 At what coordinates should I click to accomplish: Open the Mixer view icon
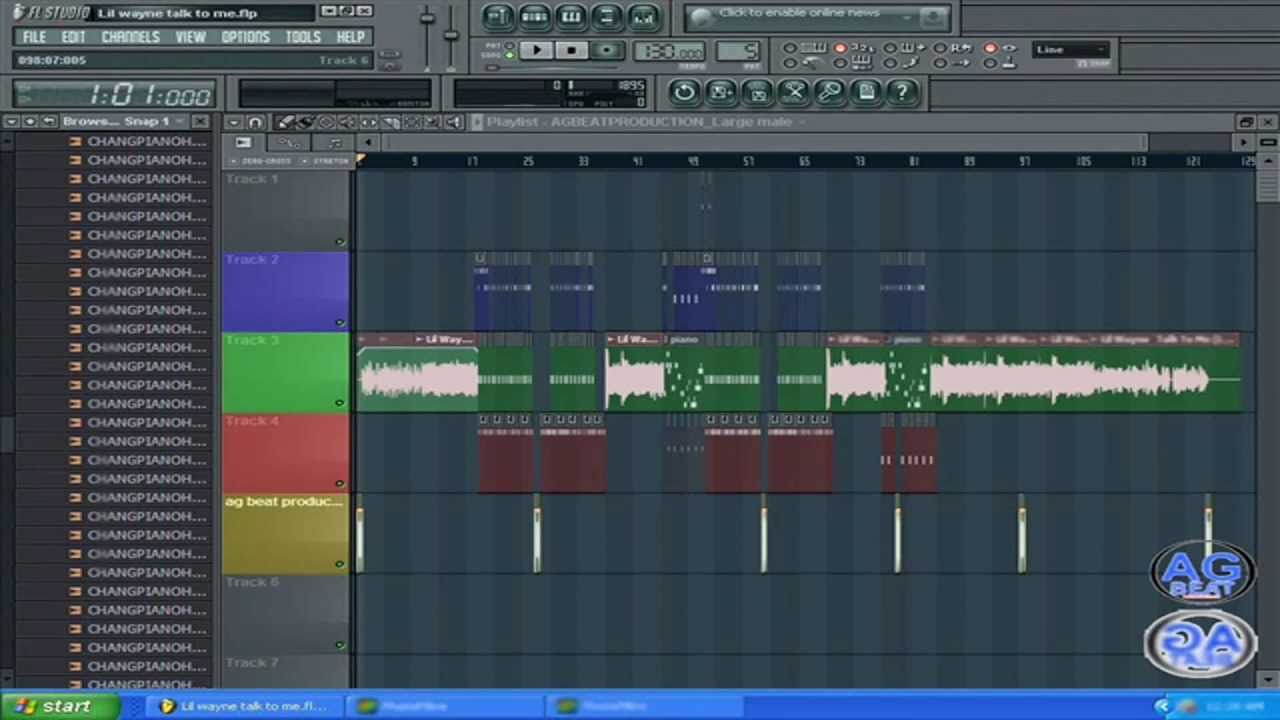(643, 16)
